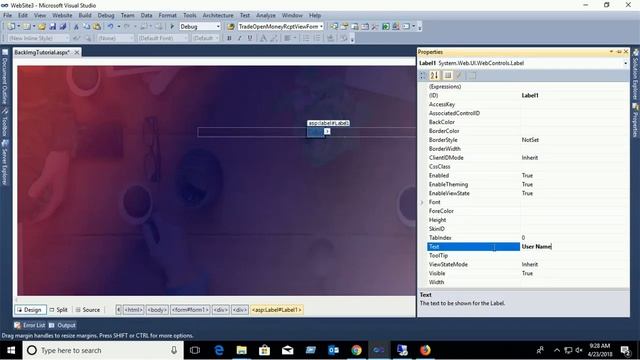
Task: Click the Text property value field
Action: coord(574,247)
